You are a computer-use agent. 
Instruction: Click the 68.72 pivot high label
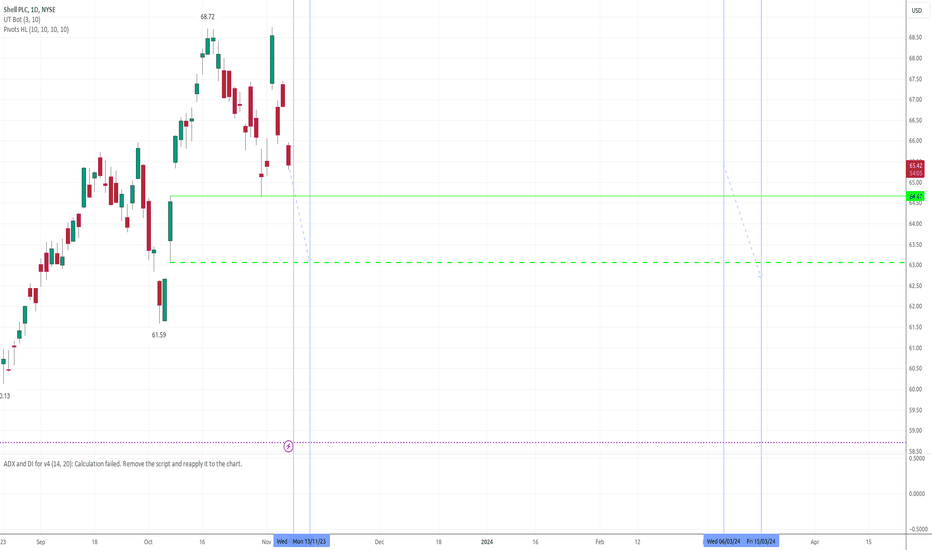207,17
